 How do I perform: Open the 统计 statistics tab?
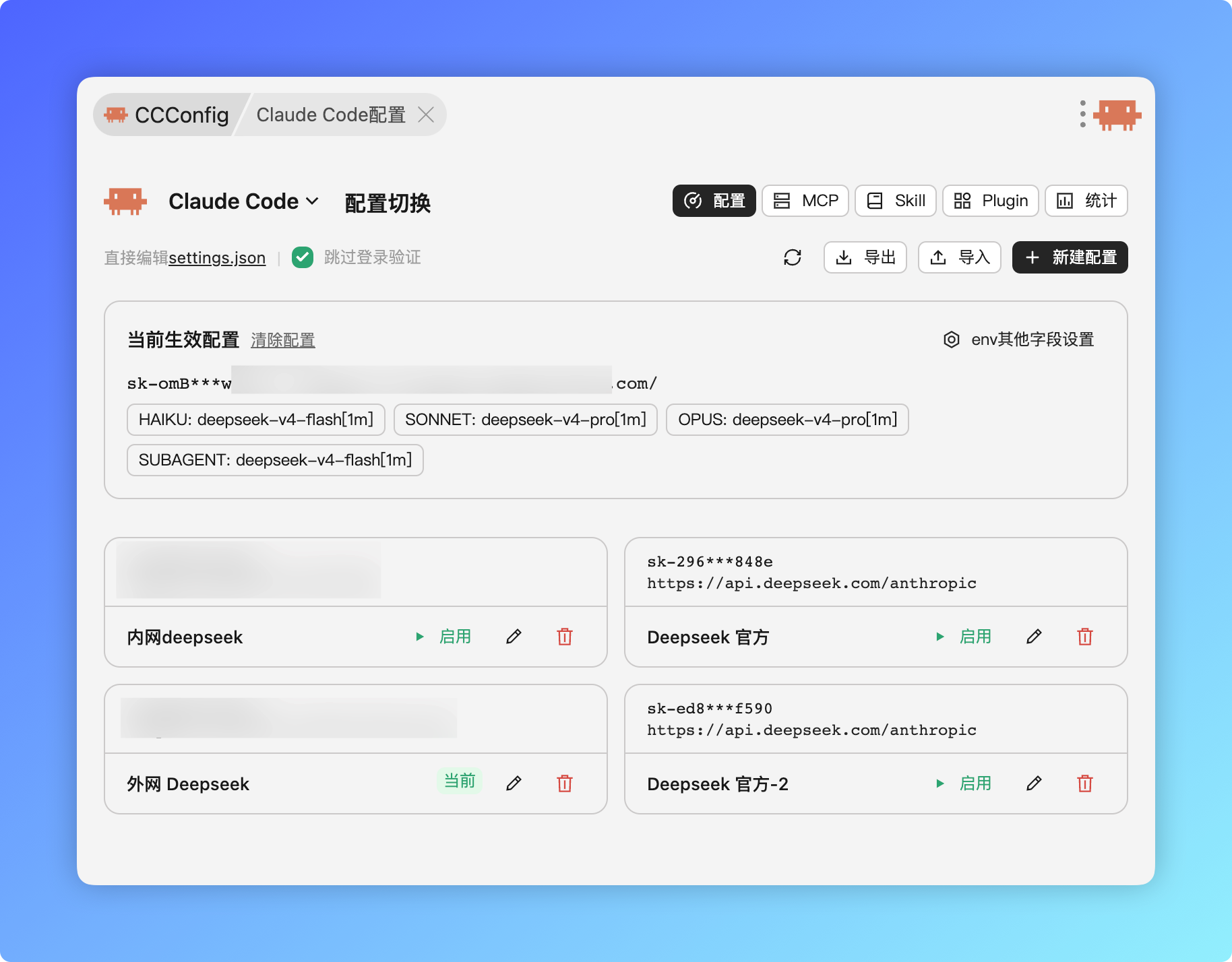[1086, 201]
